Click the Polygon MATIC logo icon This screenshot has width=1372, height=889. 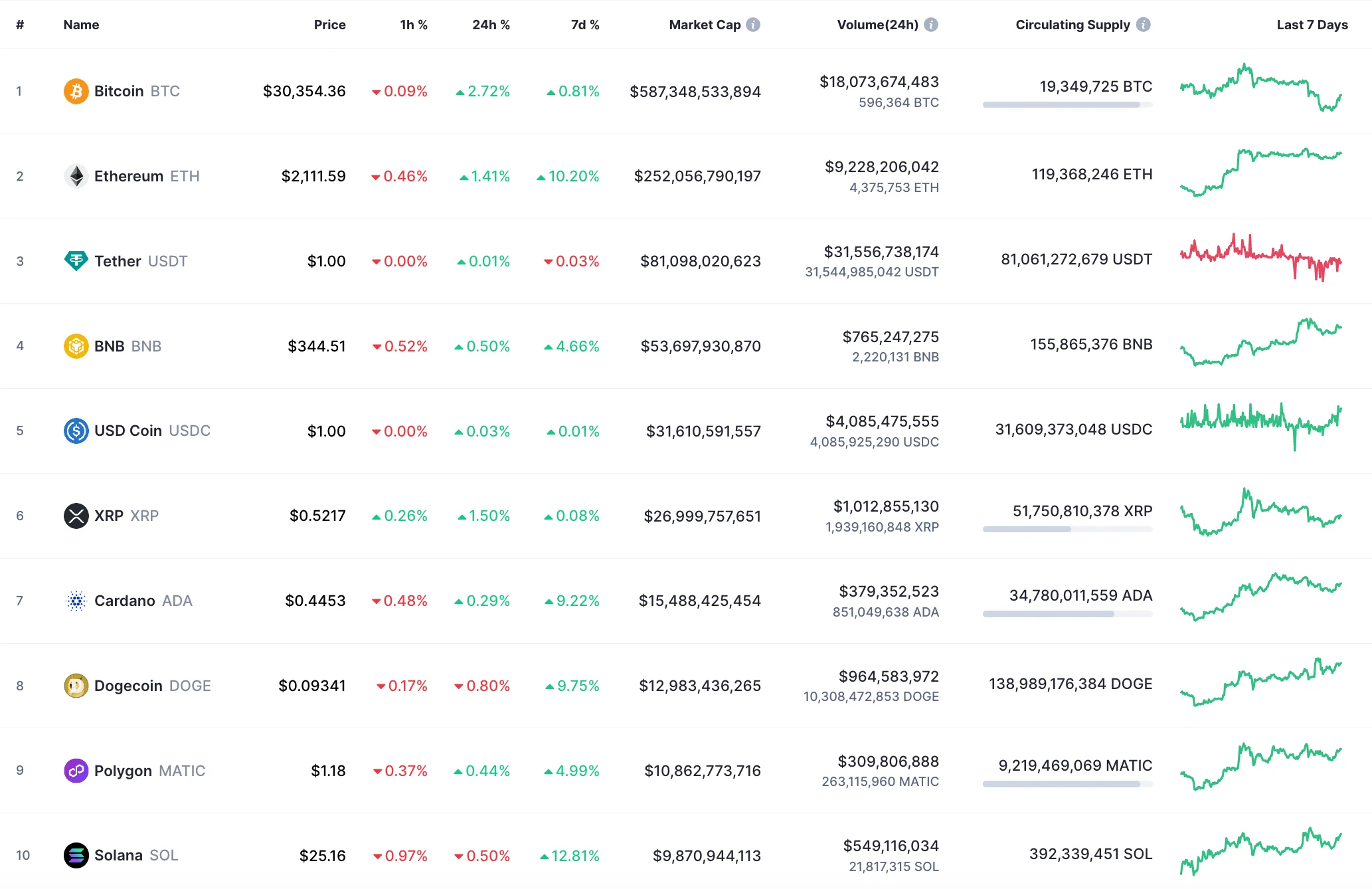pyautogui.click(x=76, y=770)
